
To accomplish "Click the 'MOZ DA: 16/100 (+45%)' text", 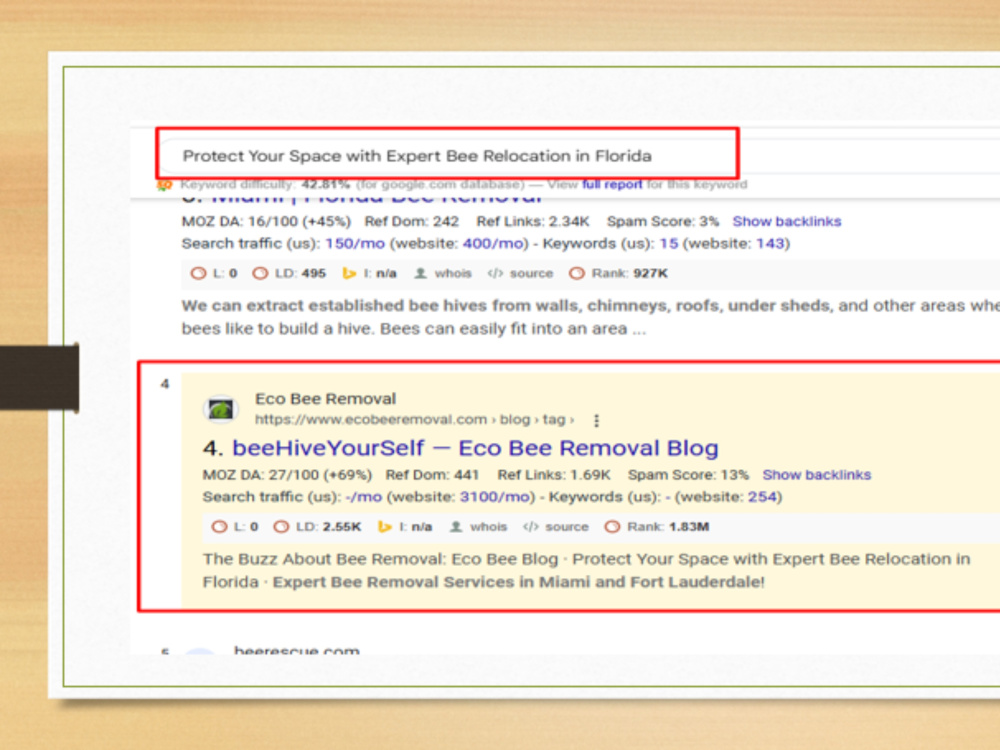I will click(267, 221).
